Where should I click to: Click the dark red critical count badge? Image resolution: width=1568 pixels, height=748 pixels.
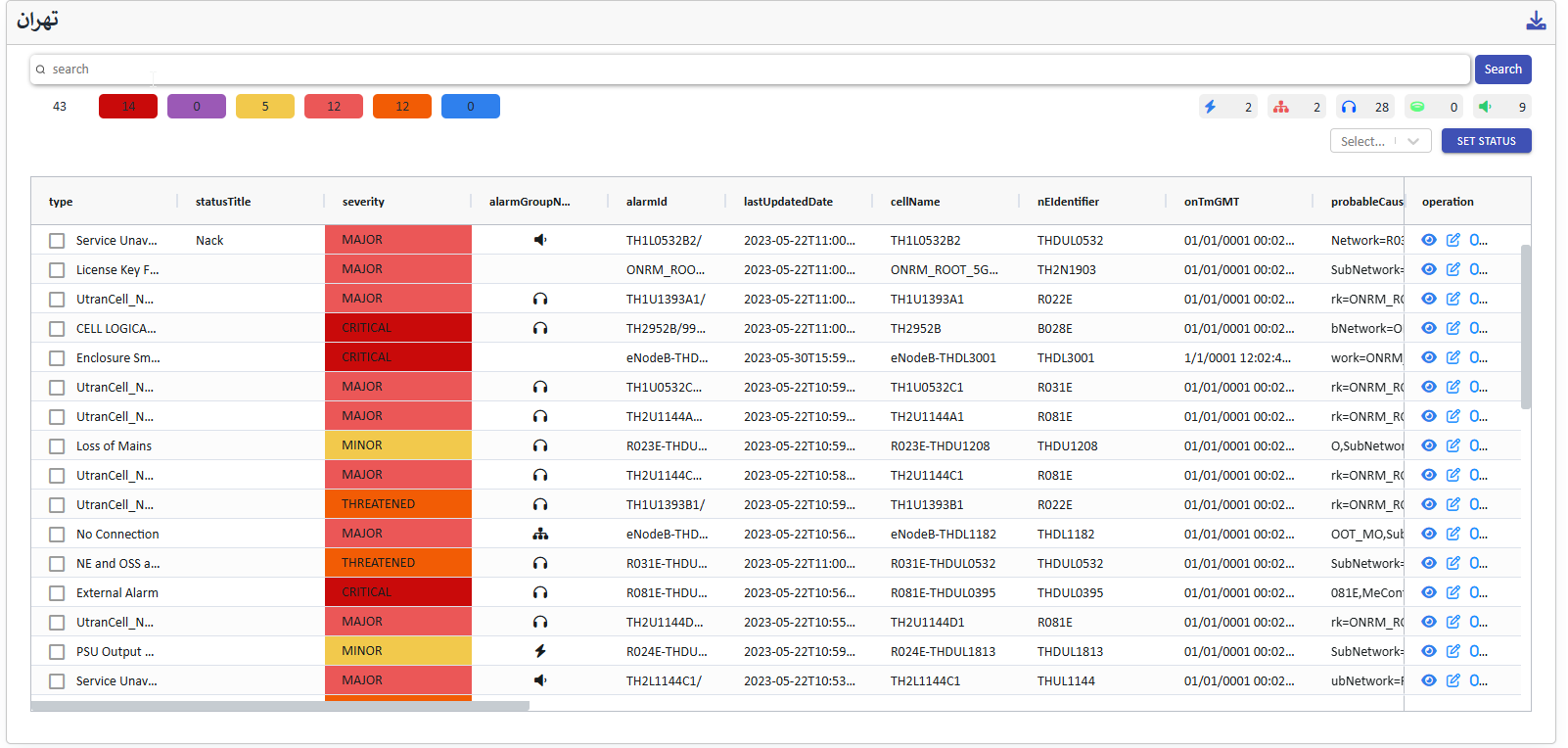tap(128, 107)
